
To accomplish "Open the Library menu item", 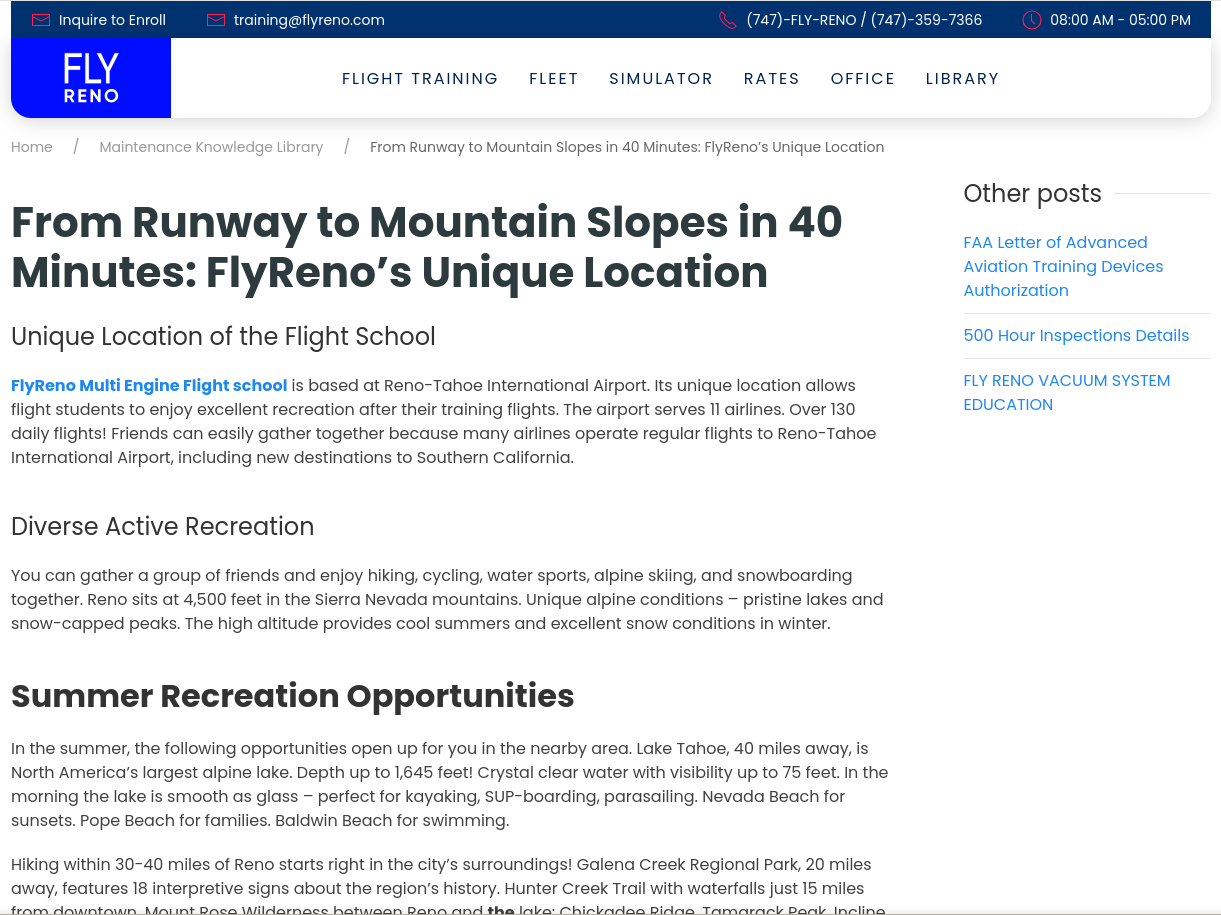I will click(x=962, y=79).
